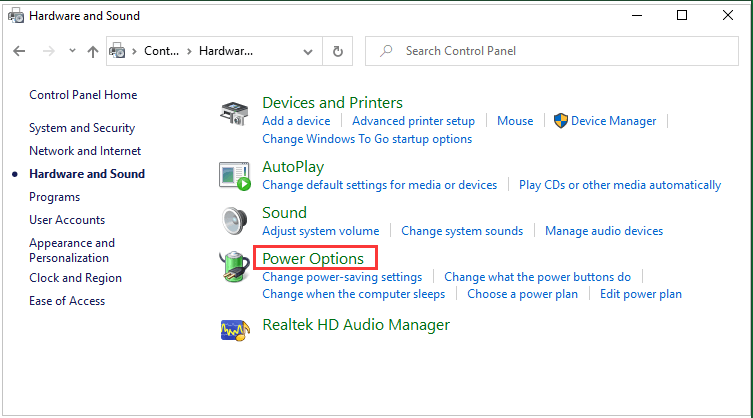Click Change Windows To Go startup options
The width and height of the screenshot is (753, 418).
pos(367,139)
